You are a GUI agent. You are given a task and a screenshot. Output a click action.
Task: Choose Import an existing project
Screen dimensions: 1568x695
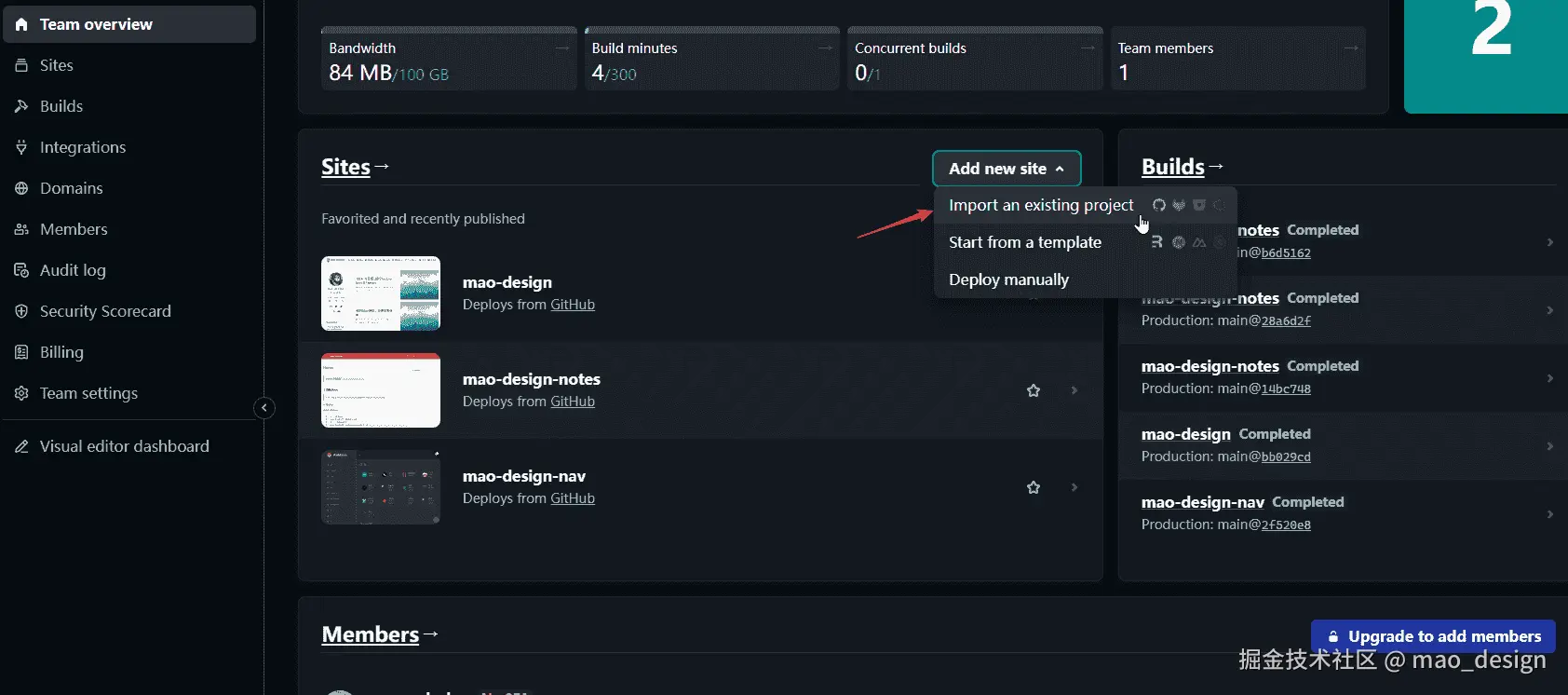coord(1086,205)
